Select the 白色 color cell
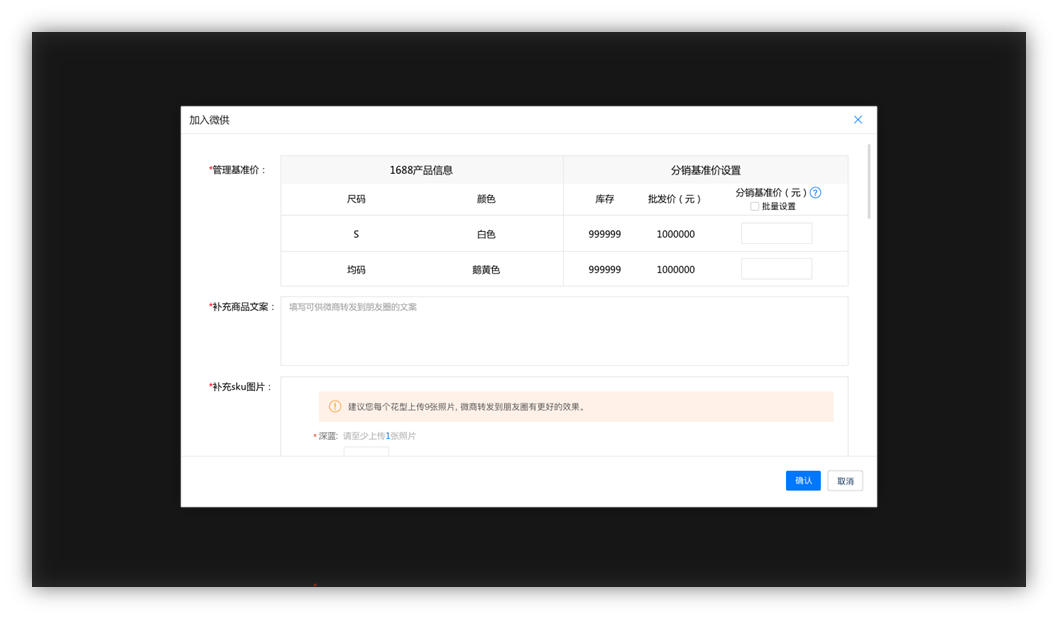The width and height of the screenshot is (1058, 619). [x=486, y=235]
